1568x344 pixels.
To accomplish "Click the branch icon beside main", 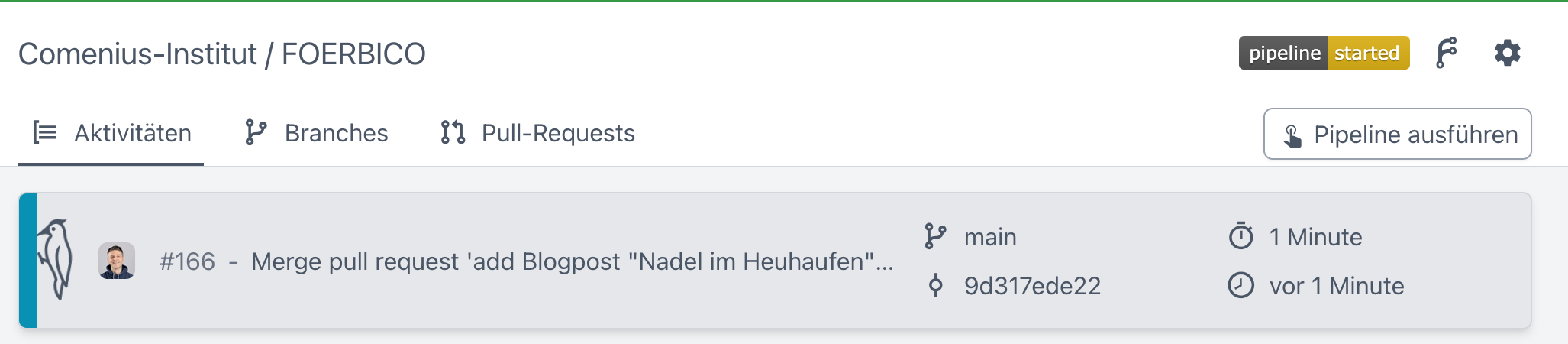I will pos(935,237).
